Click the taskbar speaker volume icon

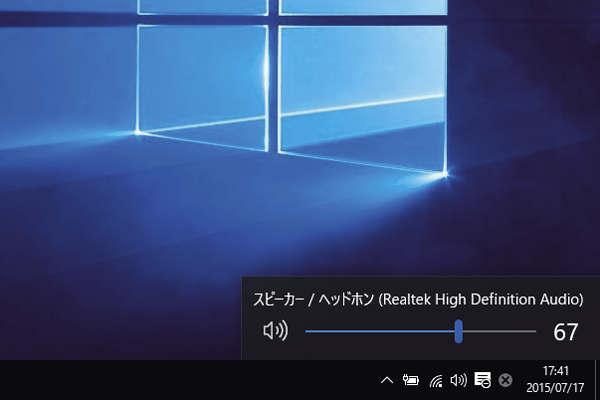click(x=458, y=380)
